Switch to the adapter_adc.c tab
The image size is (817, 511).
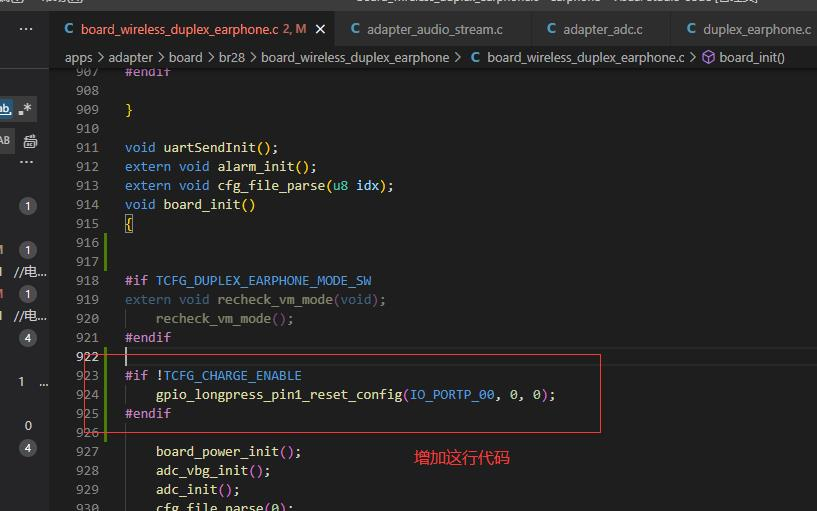point(596,30)
